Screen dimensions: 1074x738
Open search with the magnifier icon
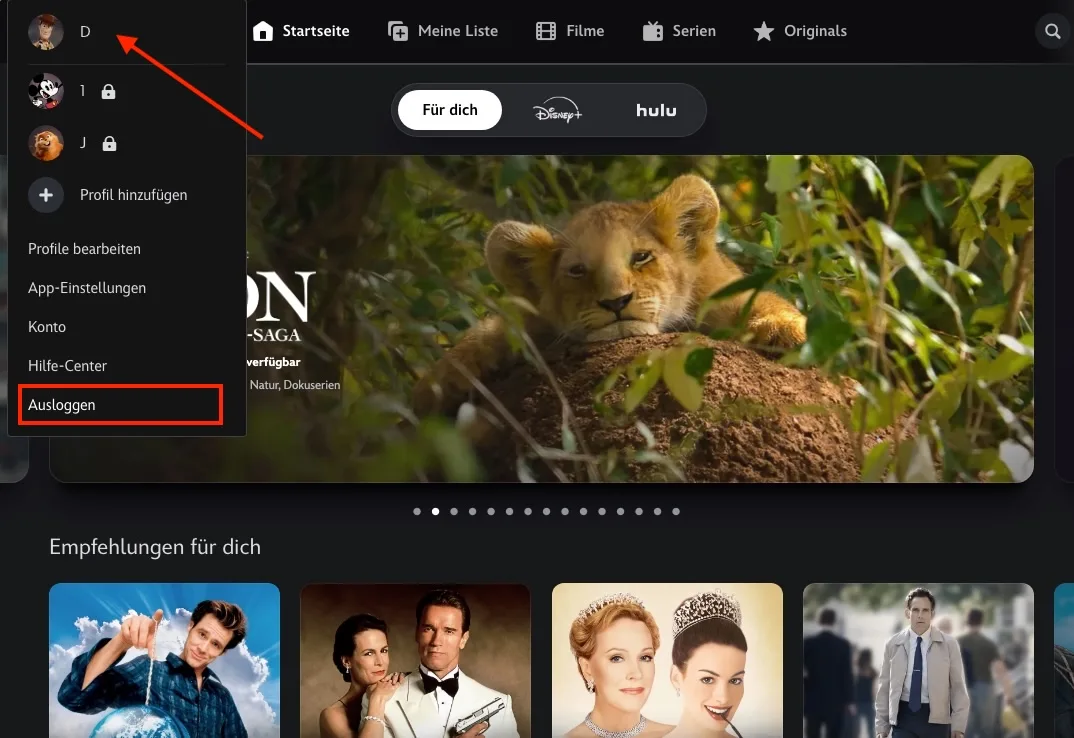coord(1053,31)
